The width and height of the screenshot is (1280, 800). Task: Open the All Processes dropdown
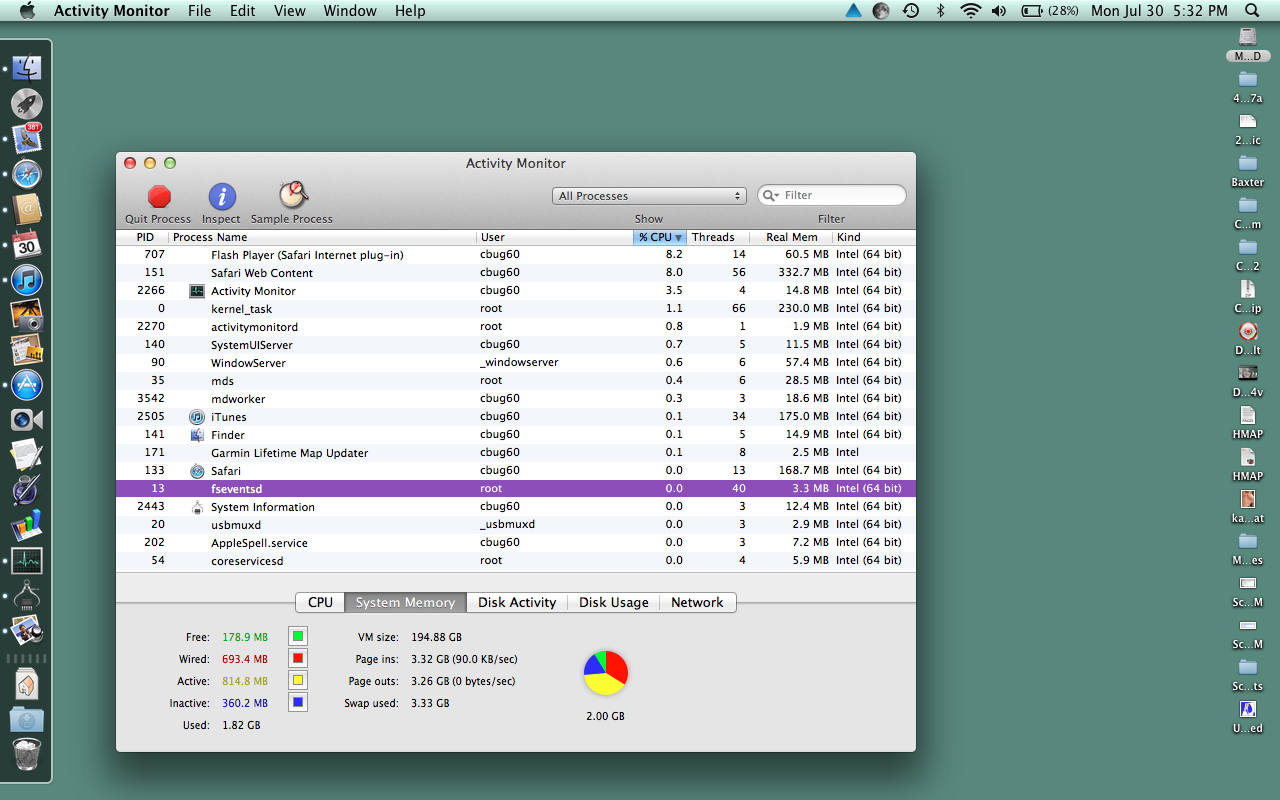[649, 196]
